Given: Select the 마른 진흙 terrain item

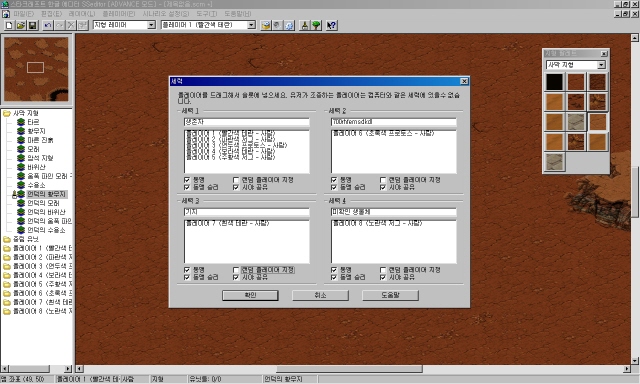Looking at the screenshot, I should (40, 140).
